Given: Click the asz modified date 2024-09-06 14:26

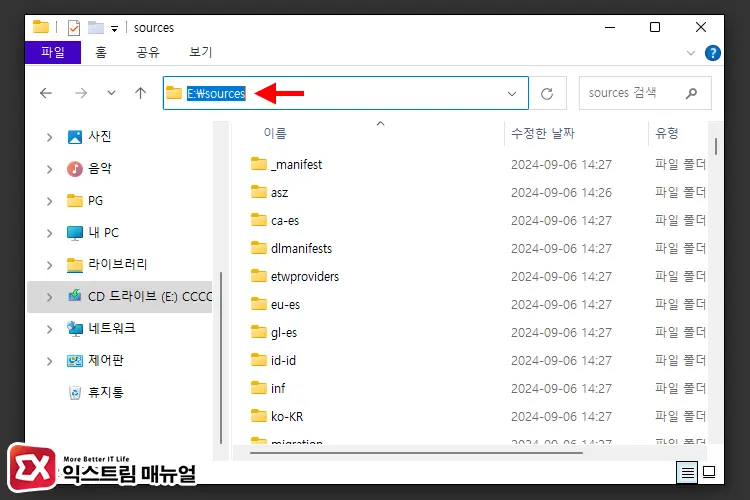Looking at the screenshot, I should (x=561, y=193).
